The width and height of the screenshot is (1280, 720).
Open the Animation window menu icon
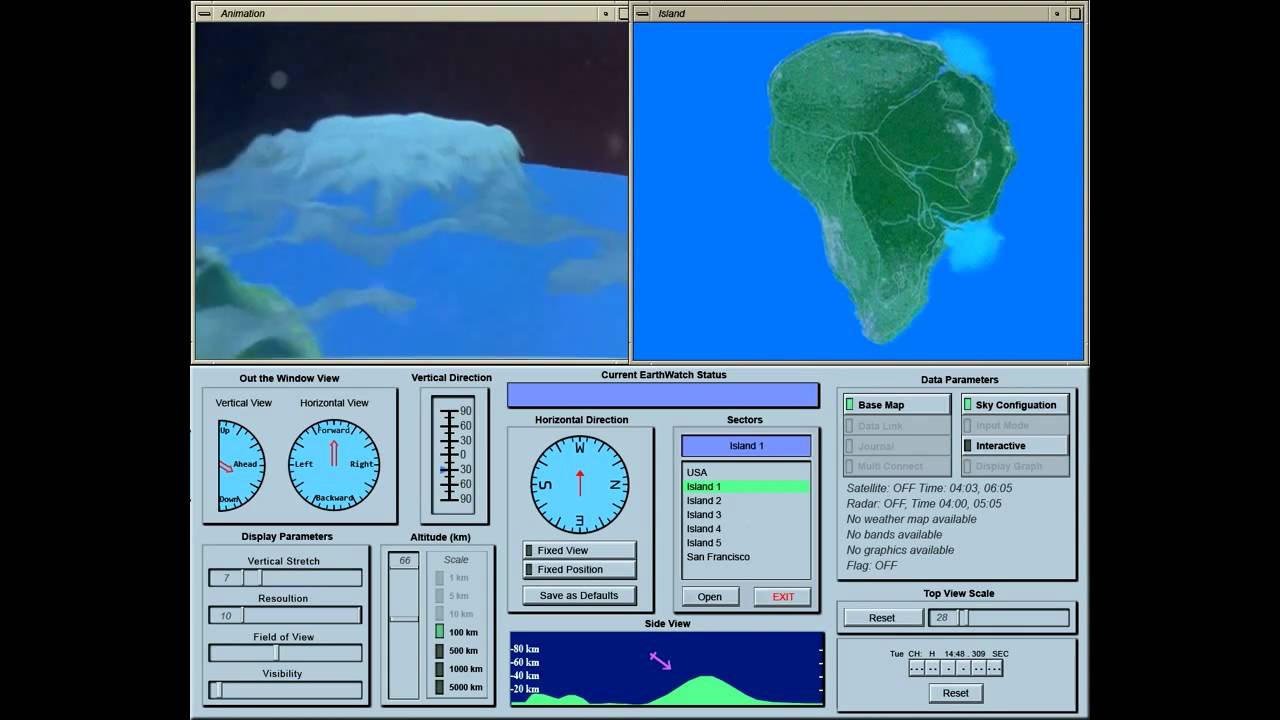click(205, 14)
